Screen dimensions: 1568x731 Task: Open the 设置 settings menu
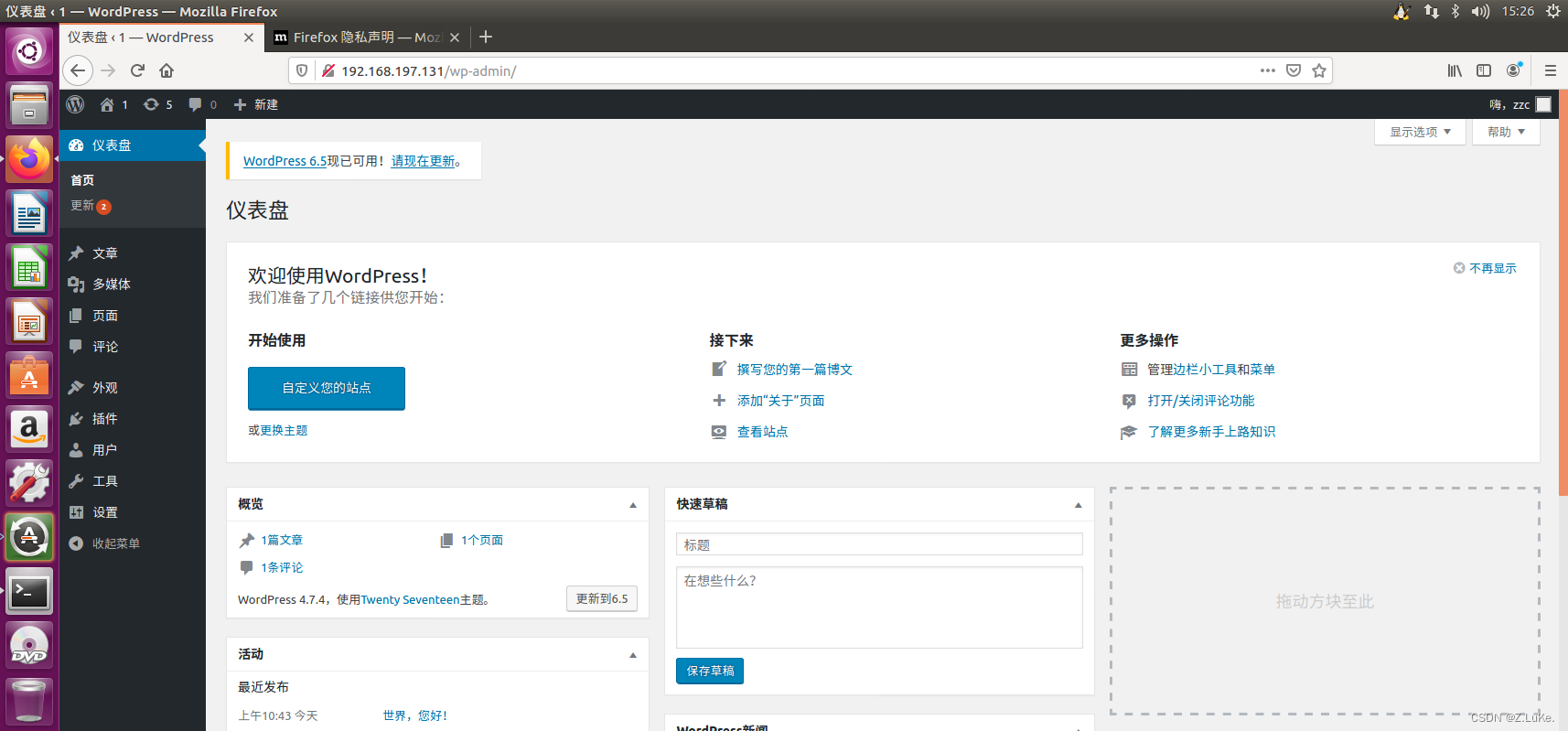point(104,512)
